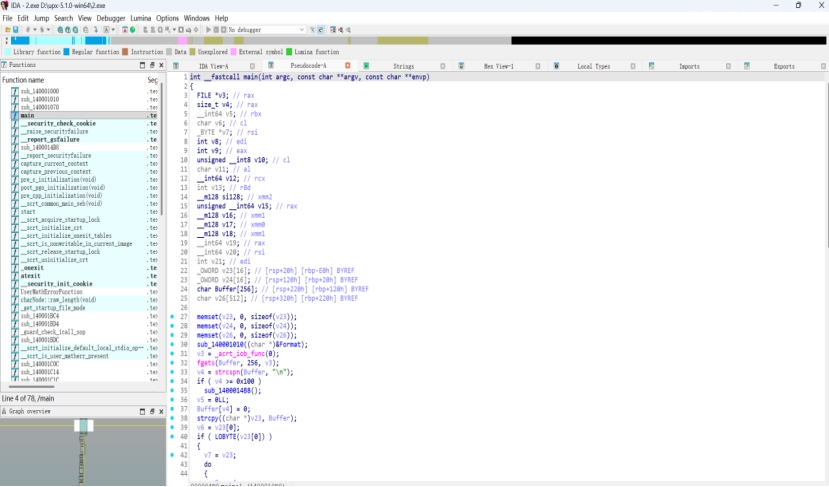Open the debugger selection dropdown
The image size is (829, 487).
pyautogui.click(x=302, y=30)
